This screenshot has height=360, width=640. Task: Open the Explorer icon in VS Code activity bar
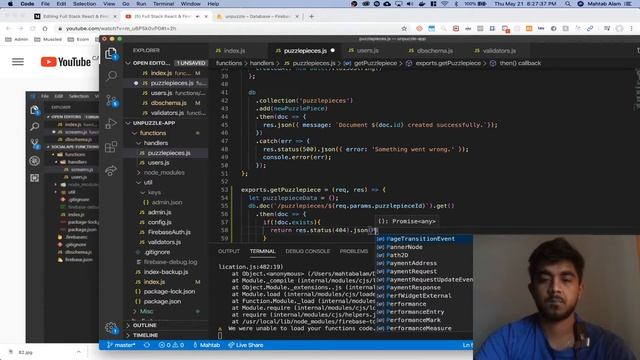111,54
